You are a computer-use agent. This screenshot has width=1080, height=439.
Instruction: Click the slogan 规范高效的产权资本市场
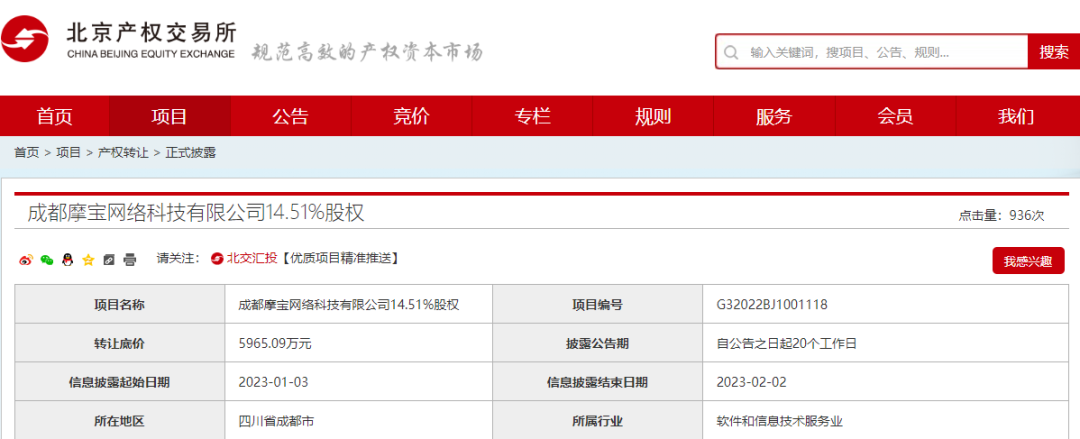pyautogui.click(x=366, y=52)
